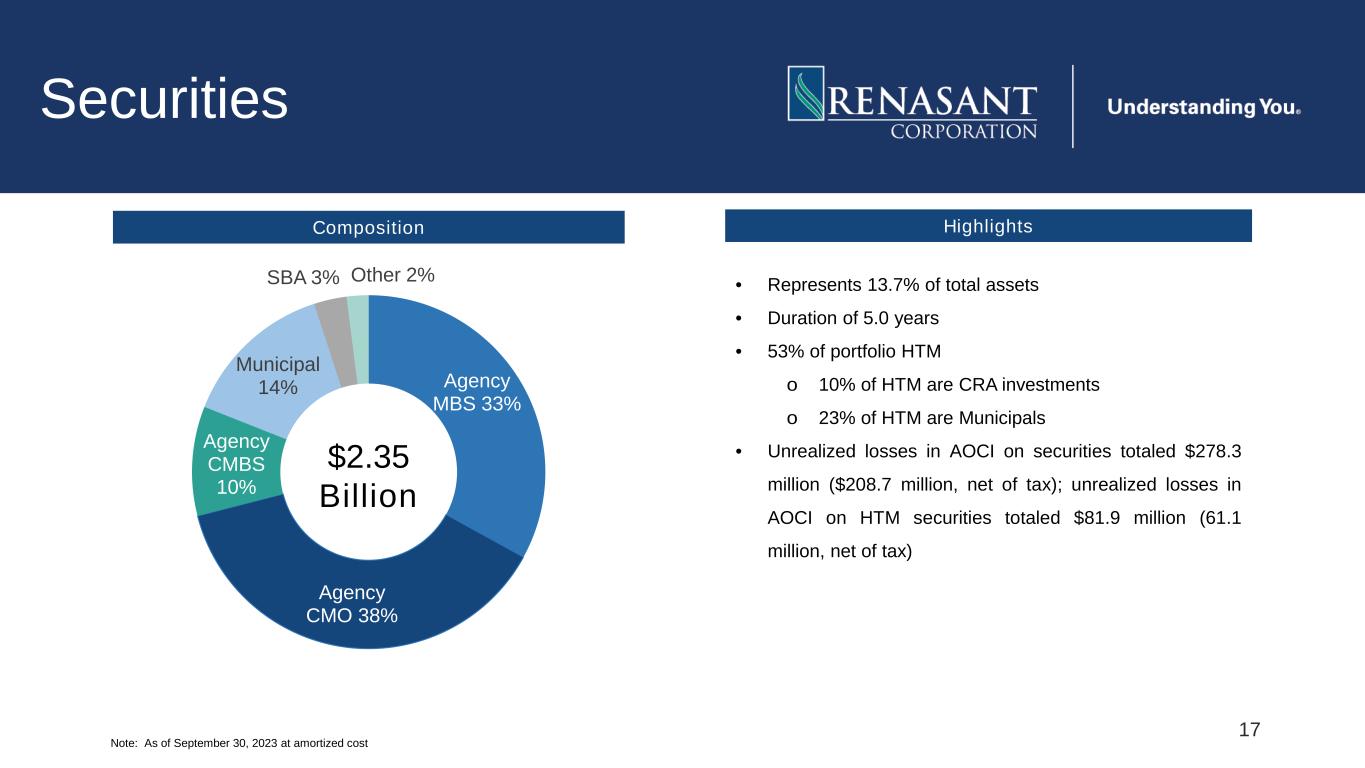Click the Securities slide title

(x=164, y=100)
